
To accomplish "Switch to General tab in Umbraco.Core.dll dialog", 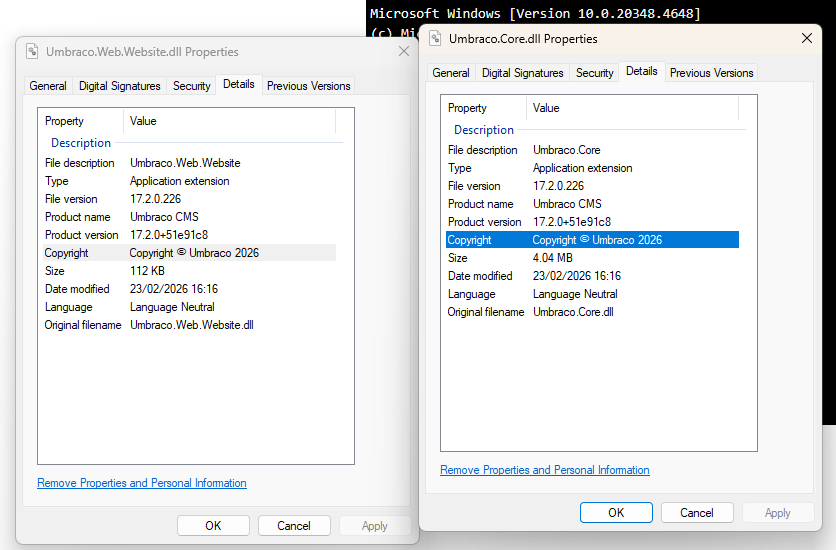I will pos(451,73).
